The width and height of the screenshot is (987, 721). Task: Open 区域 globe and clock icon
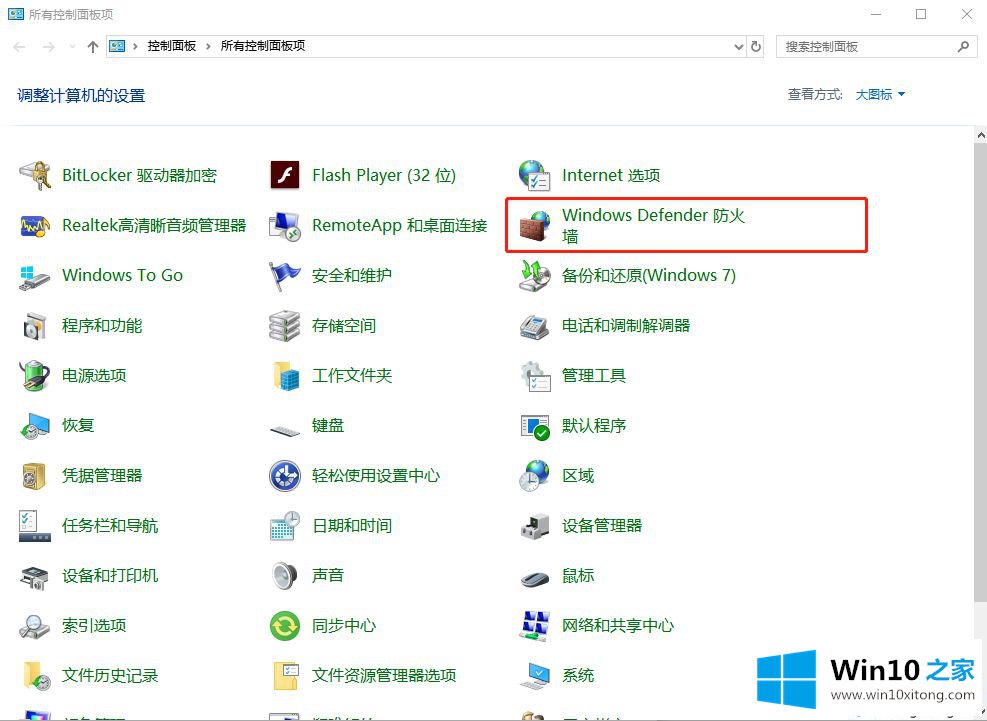(534, 476)
